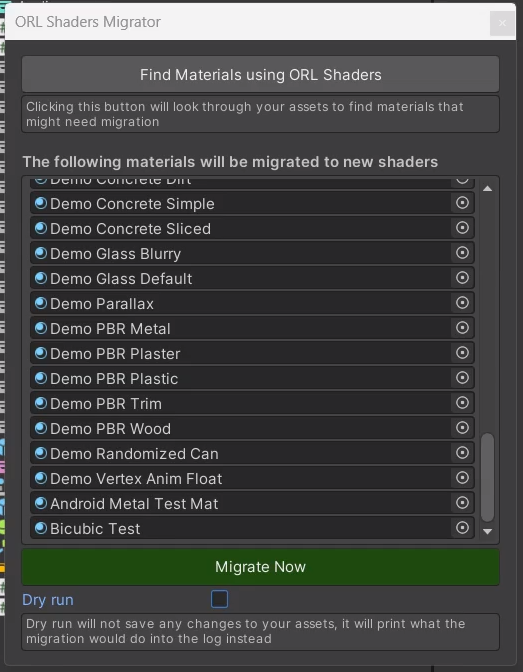
Task: Click the ORL Shaders Migrator window title
Action: [x=88, y=22]
